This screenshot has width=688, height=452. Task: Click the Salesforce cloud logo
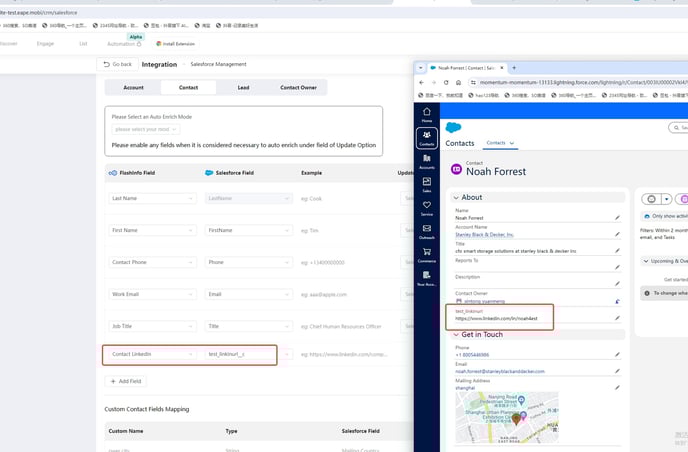453,127
